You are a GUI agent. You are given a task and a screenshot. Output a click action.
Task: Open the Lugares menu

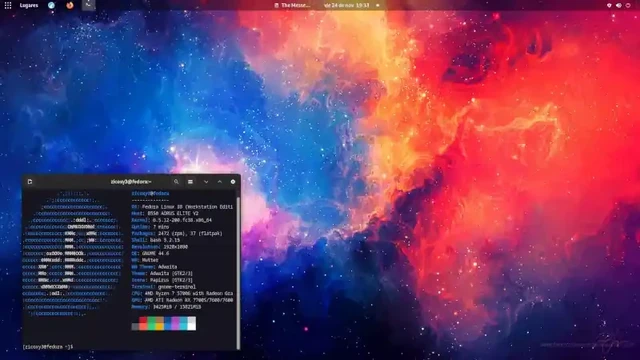point(29,5)
